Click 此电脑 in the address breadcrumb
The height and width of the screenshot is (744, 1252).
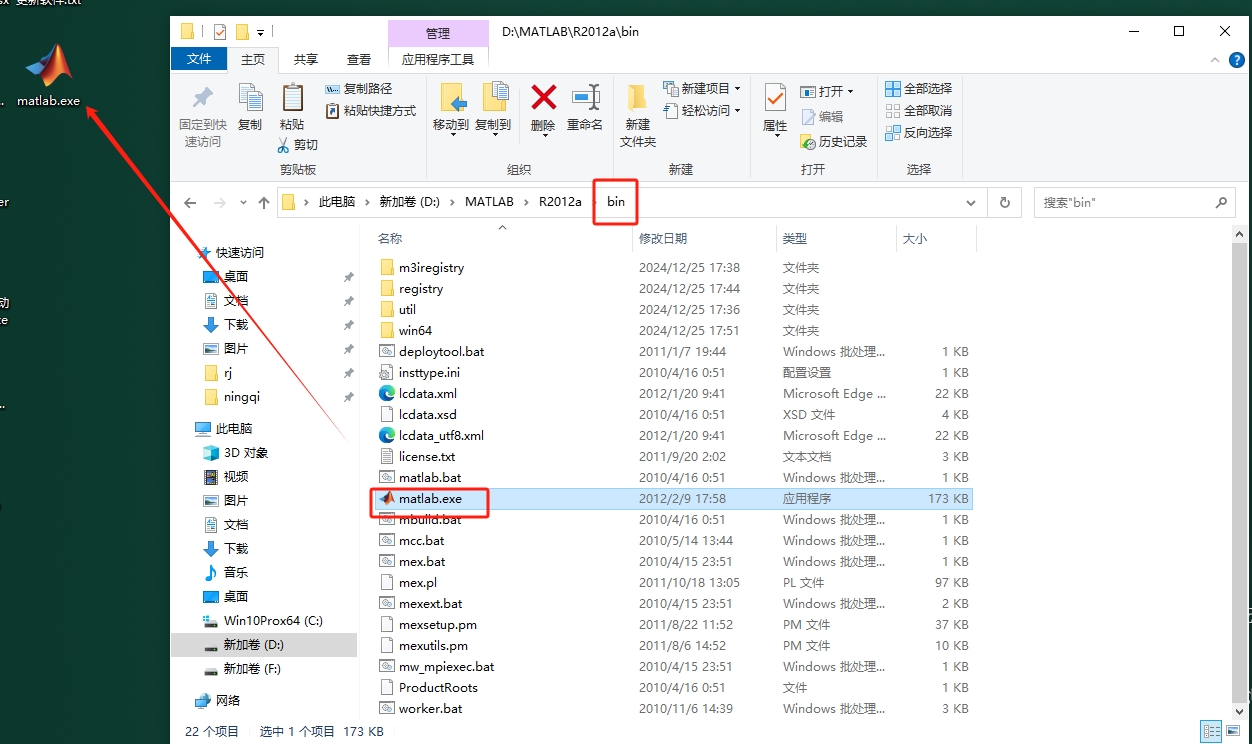point(337,202)
